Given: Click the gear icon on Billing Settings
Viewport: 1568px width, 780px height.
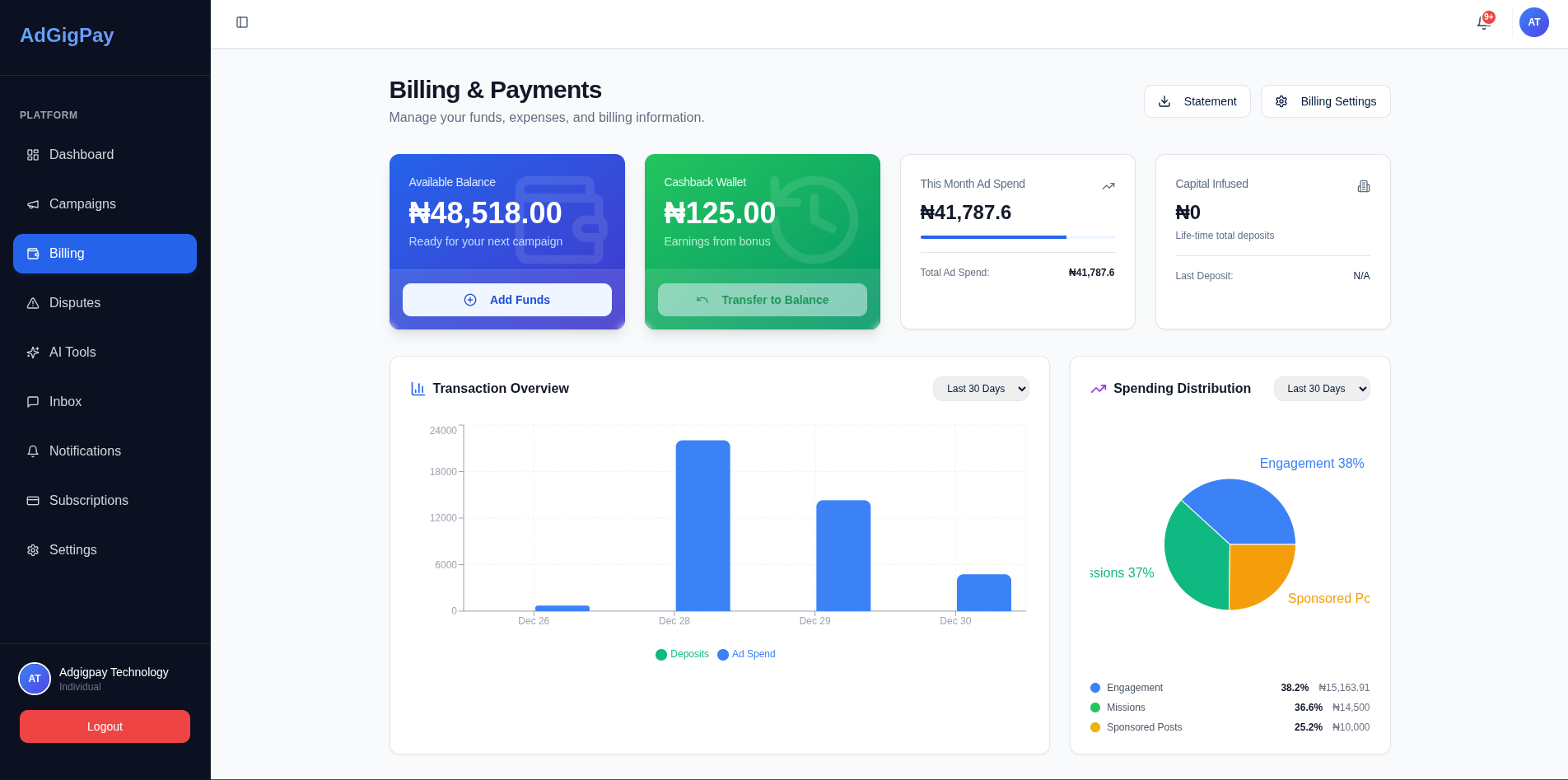Looking at the screenshot, I should [1281, 101].
